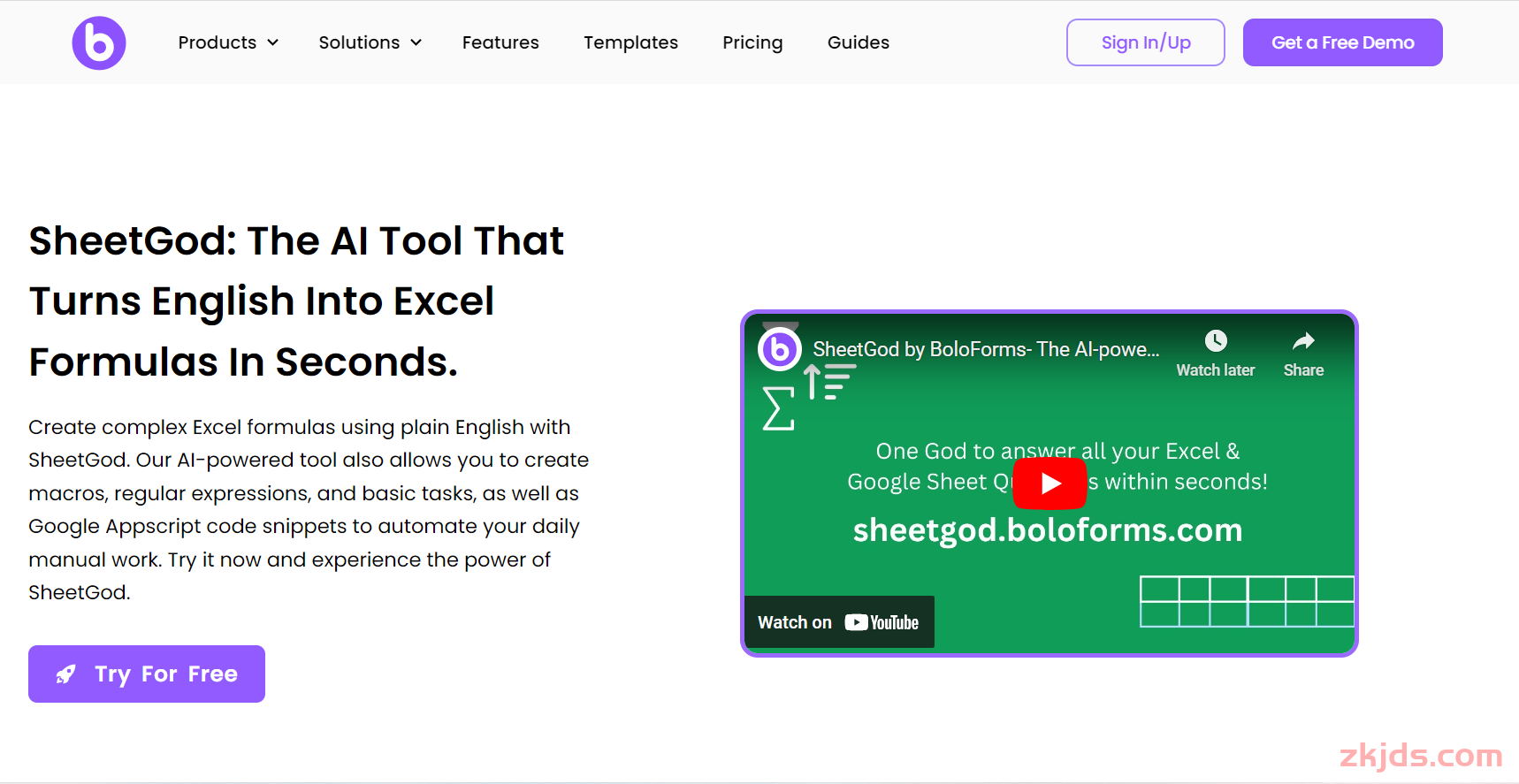Screen dimensions: 1519x784
Task: Open the Guides page
Action: pyautogui.click(x=858, y=42)
